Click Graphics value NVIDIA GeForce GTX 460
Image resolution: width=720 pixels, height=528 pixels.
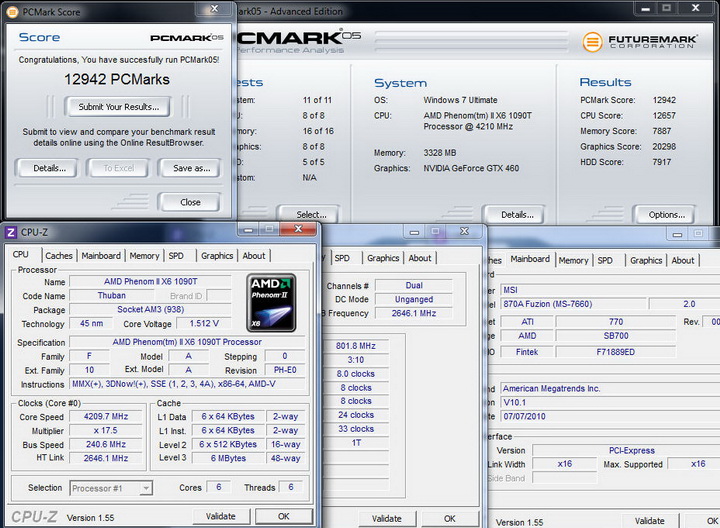coord(471,169)
